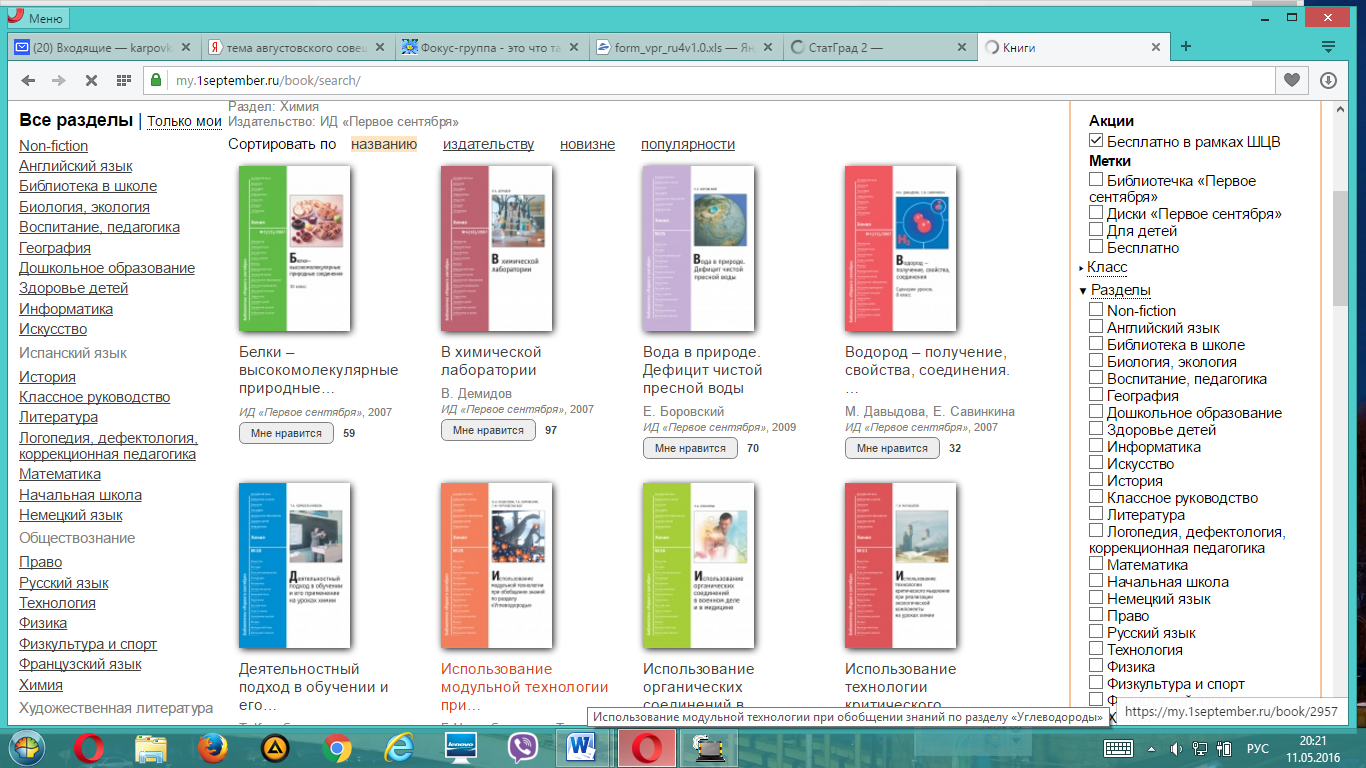Viewport: 1366px width, 768px height.
Task: Open Химия section in the left sidebar
Action: 41,685
